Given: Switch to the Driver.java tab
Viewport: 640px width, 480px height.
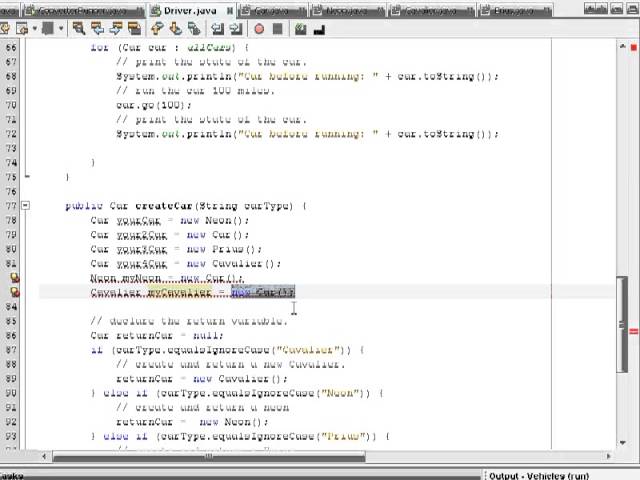Looking at the screenshot, I should pos(190,11).
